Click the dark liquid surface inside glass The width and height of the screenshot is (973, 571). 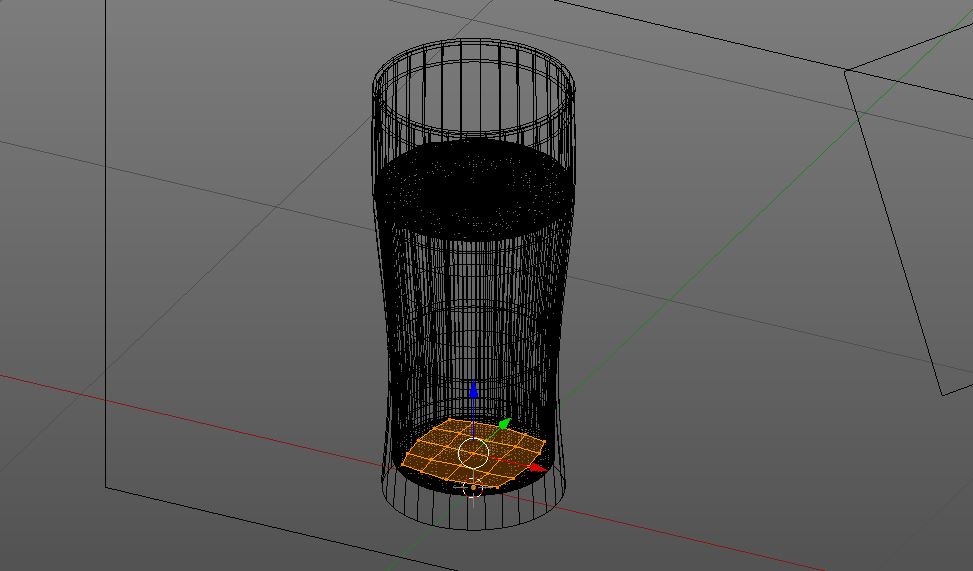[473, 188]
